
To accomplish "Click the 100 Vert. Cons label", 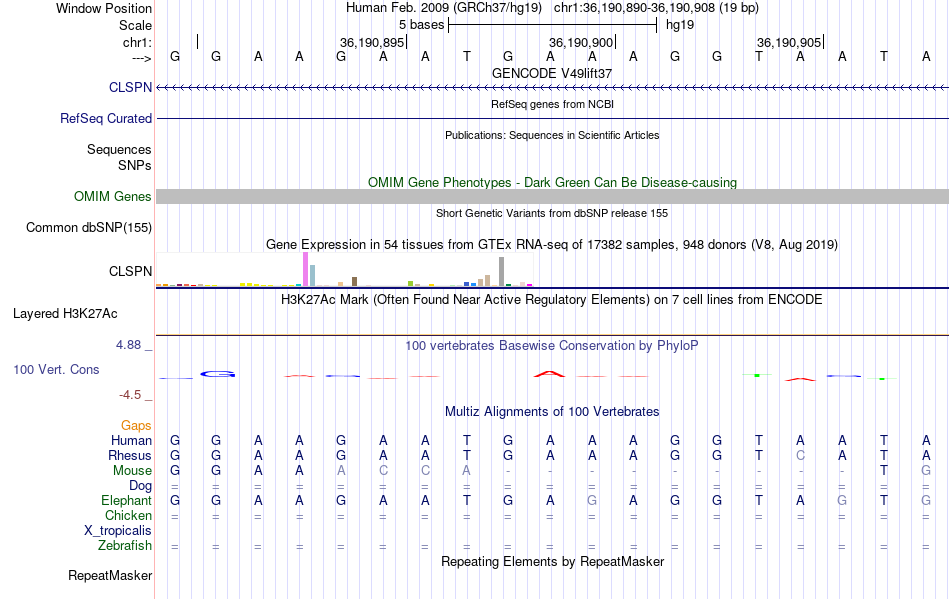I will [x=56, y=369].
